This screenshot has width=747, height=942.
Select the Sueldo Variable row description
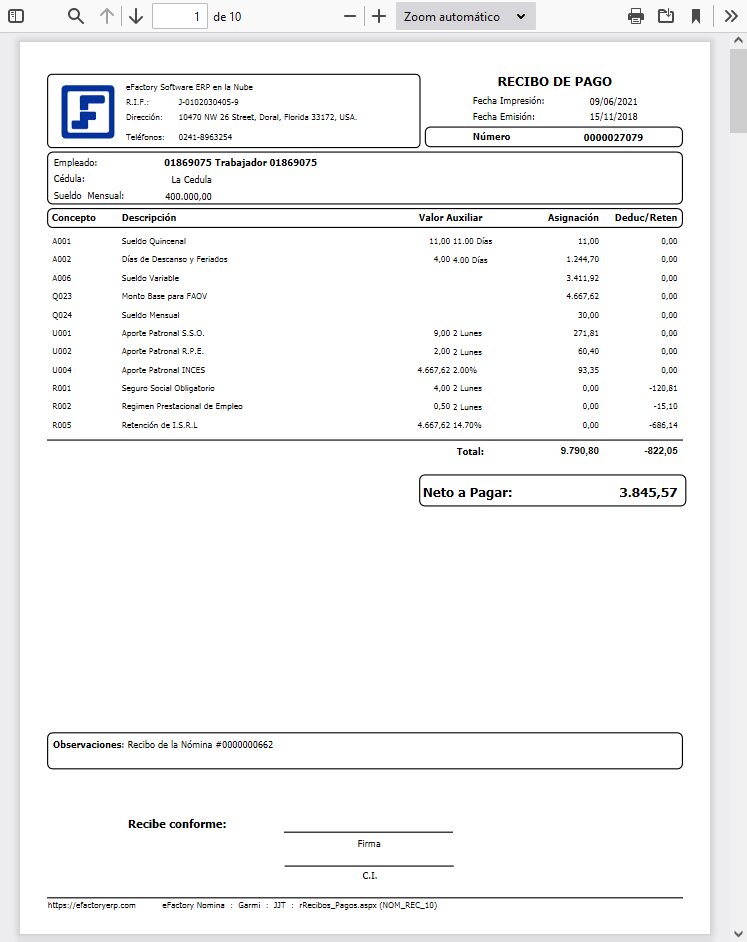tap(150, 278)
